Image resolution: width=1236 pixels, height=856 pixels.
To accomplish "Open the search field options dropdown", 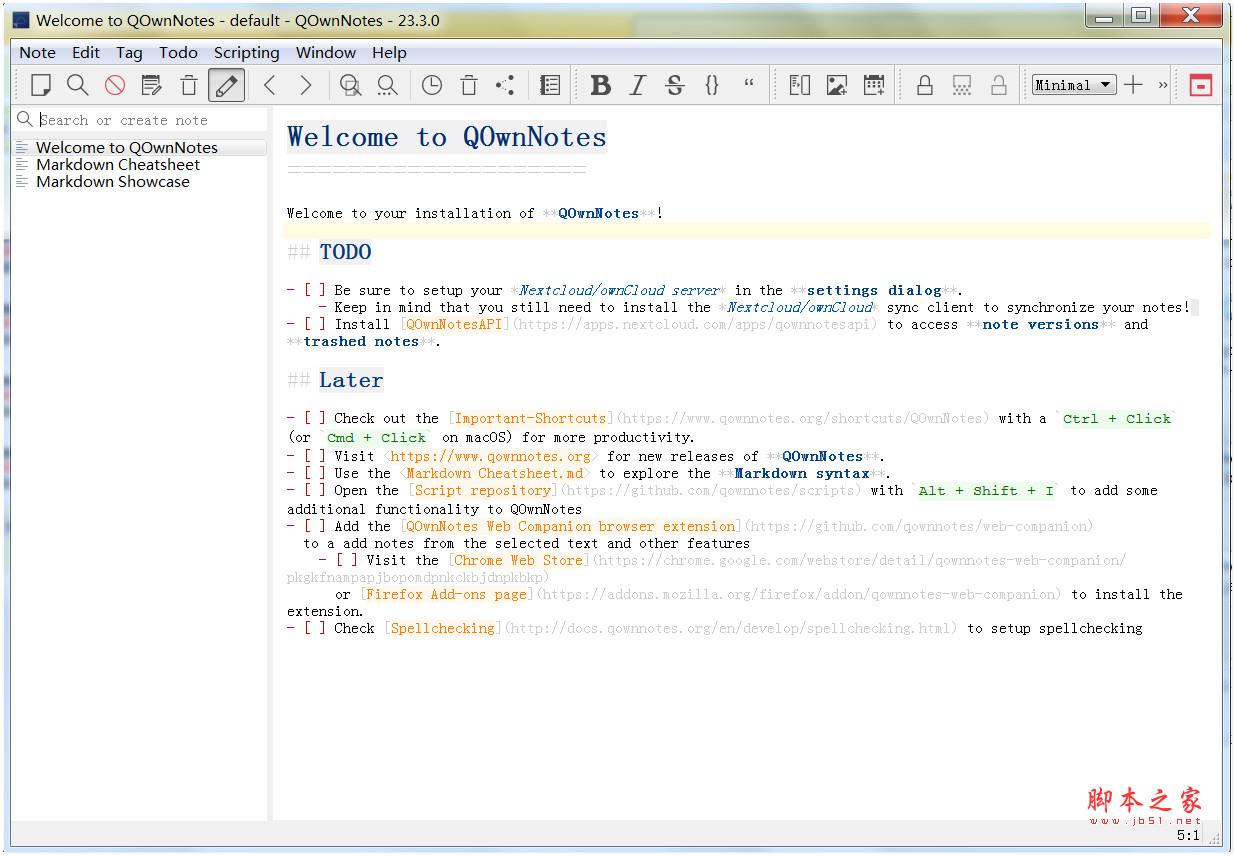I will tap(24, 120).
